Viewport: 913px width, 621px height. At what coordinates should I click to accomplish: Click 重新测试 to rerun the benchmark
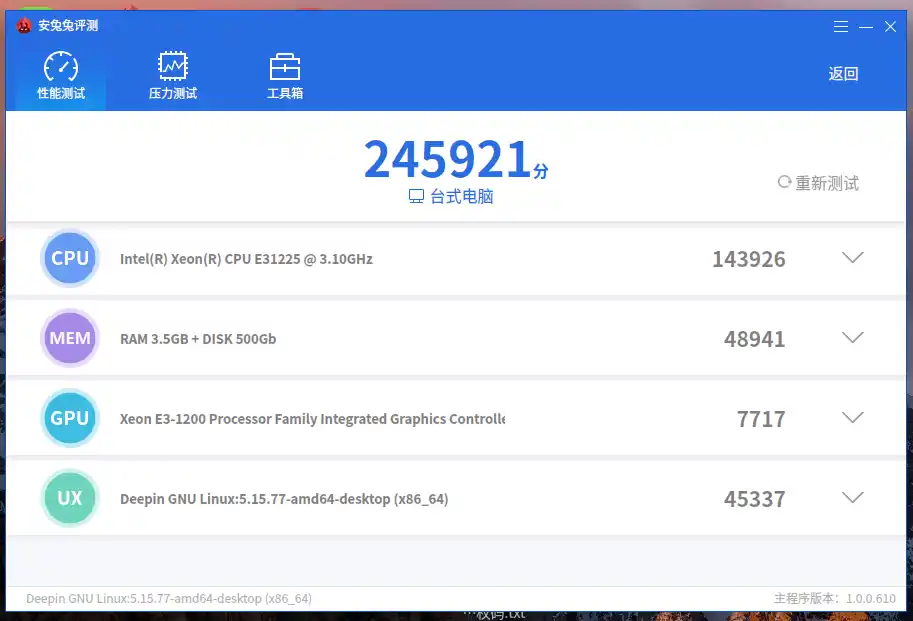(818, 183)
